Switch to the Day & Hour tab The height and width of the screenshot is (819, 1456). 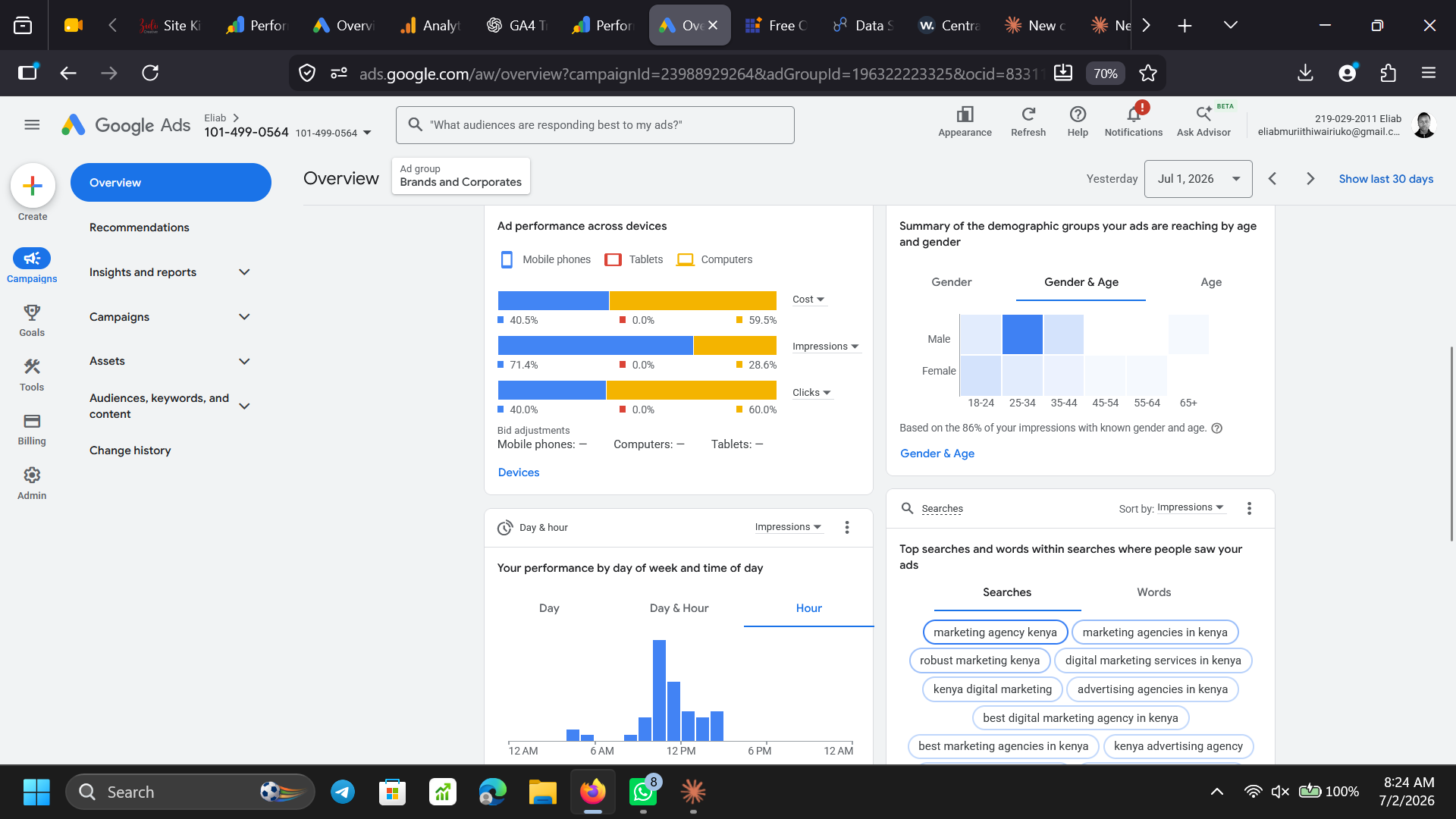click(x=679, y=608)
